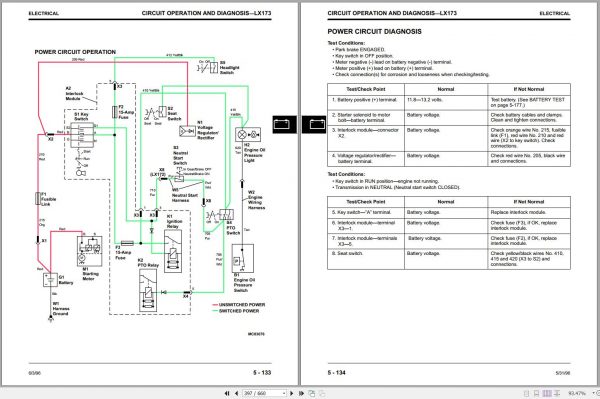Click the UNSWITCHED POWER legend entry

point(238,305)
